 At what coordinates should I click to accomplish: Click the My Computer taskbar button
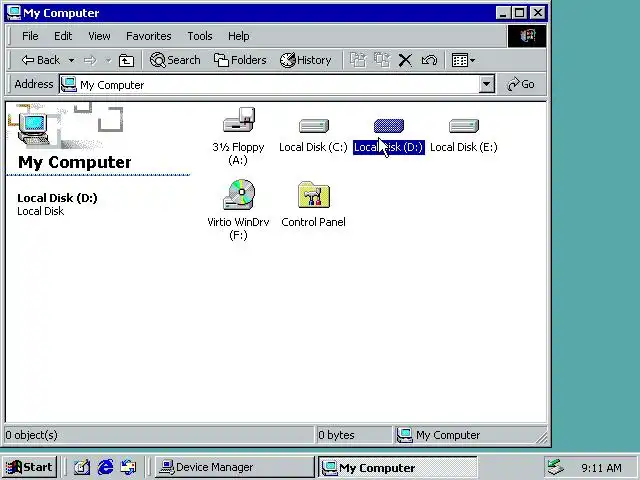398,467
